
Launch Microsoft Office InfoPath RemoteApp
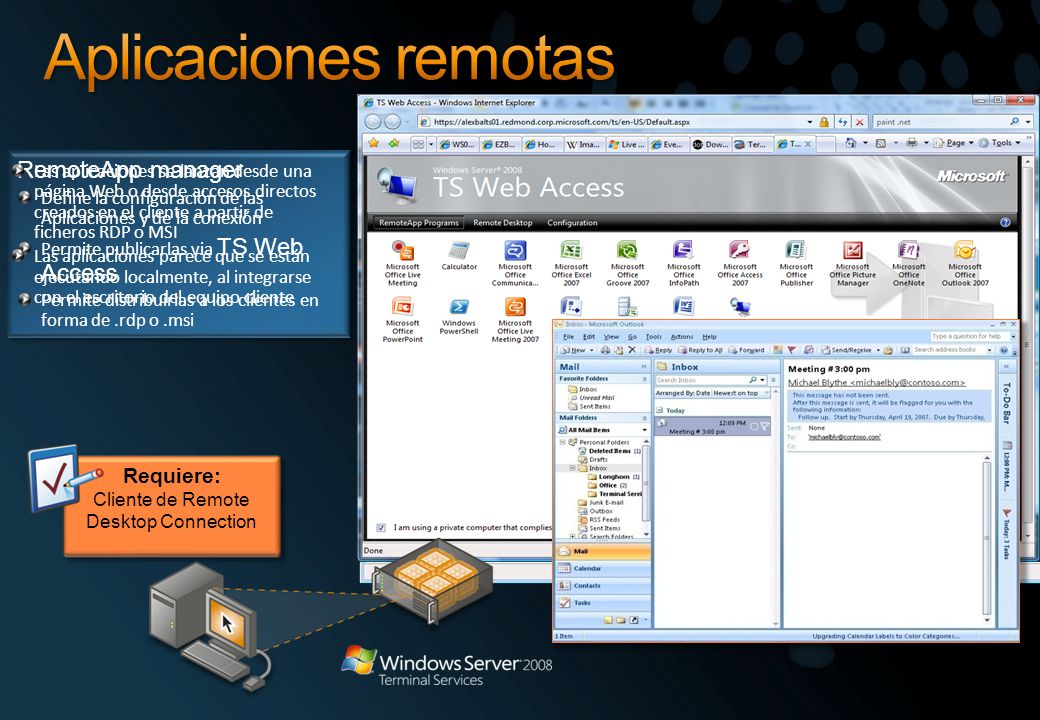[683, 263]
